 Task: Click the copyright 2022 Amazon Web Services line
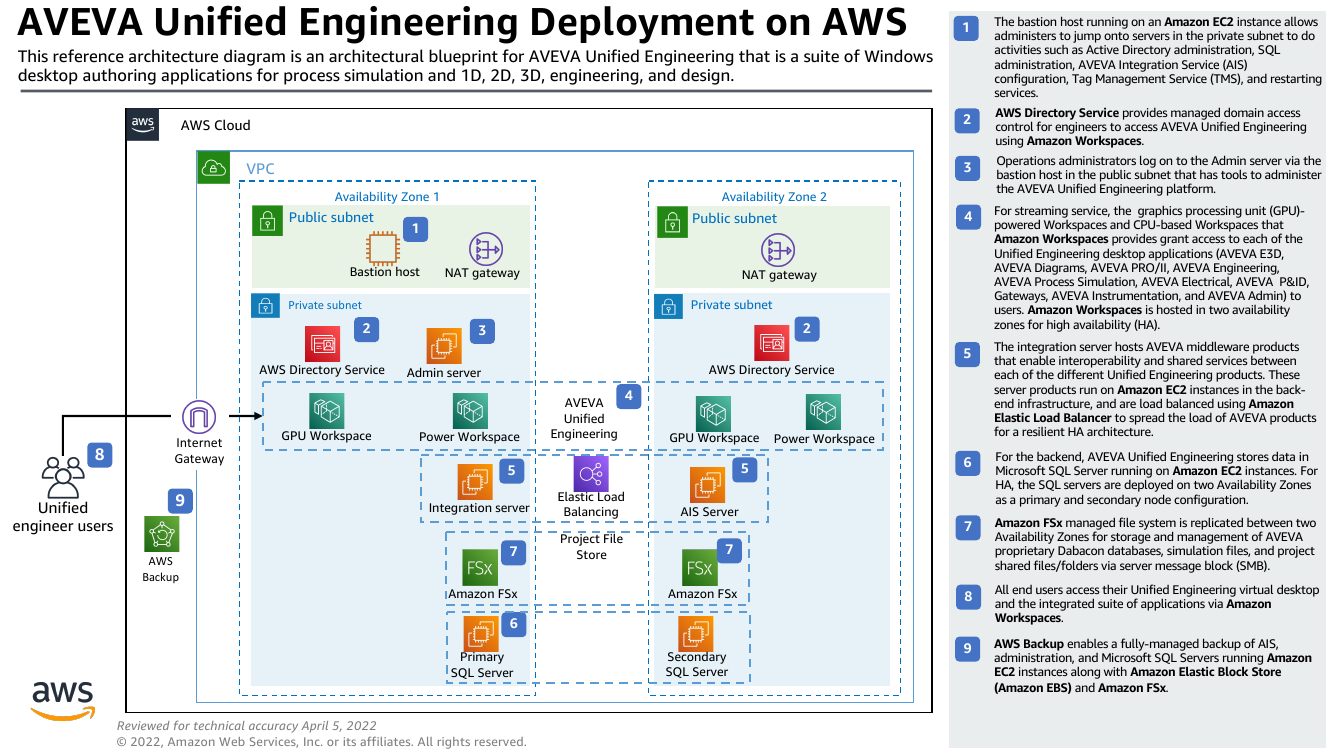(321, 742)
